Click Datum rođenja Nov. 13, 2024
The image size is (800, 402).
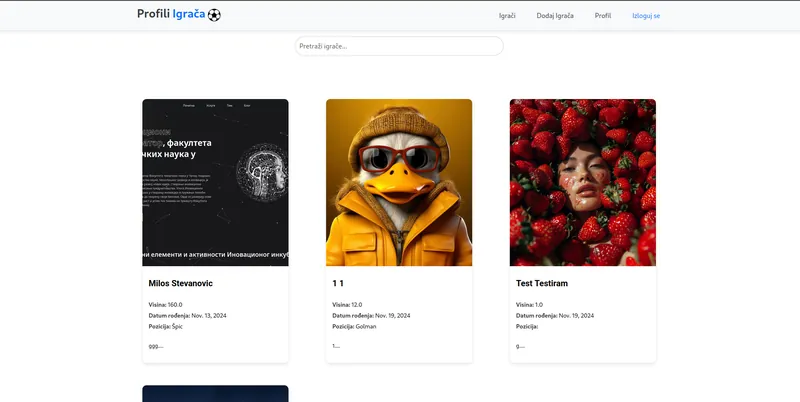point(187,315)
